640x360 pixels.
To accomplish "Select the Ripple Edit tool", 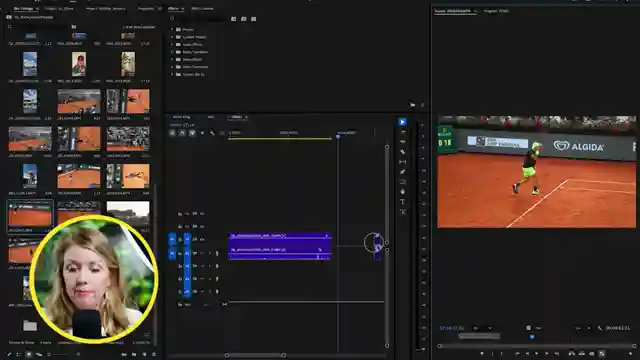I will pos(403,142).
